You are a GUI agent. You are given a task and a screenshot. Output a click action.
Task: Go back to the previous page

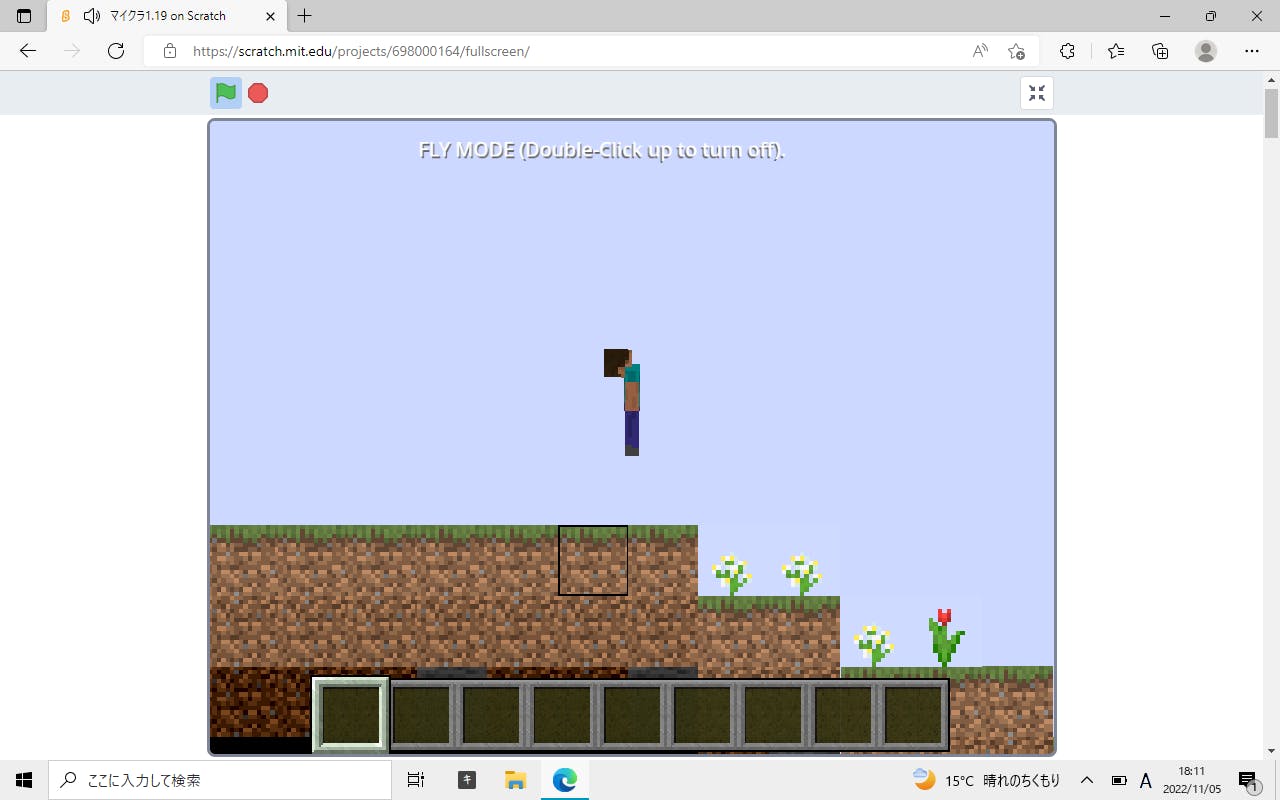coord(28,51)
